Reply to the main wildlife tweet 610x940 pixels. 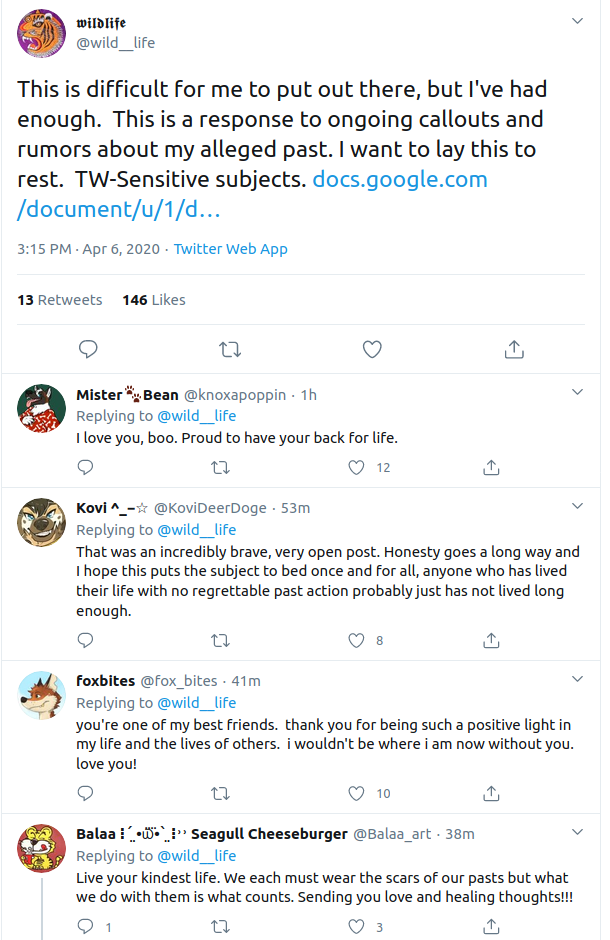88,349
